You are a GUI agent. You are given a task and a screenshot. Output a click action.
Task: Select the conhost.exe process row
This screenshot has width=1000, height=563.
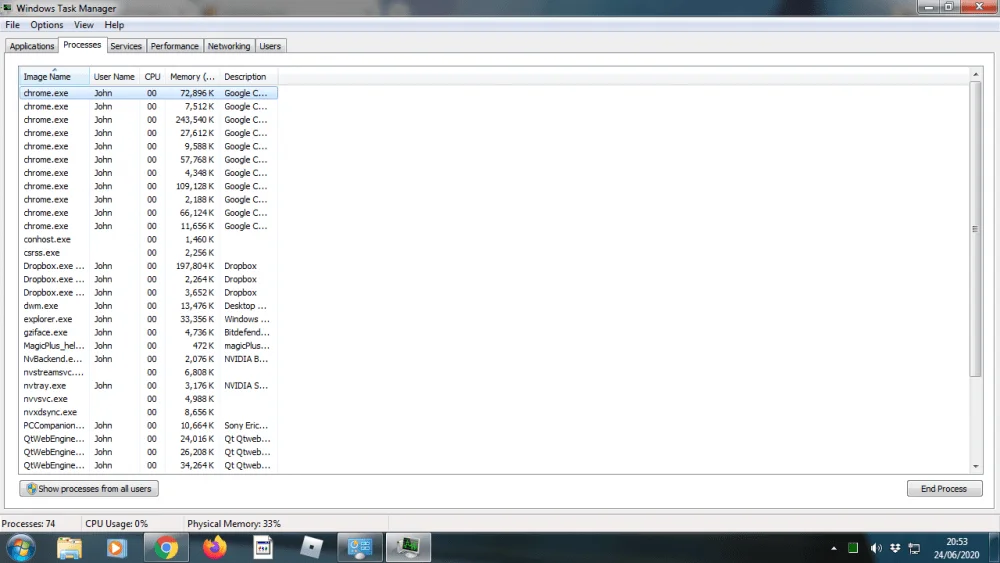click(x=148, y=240)
